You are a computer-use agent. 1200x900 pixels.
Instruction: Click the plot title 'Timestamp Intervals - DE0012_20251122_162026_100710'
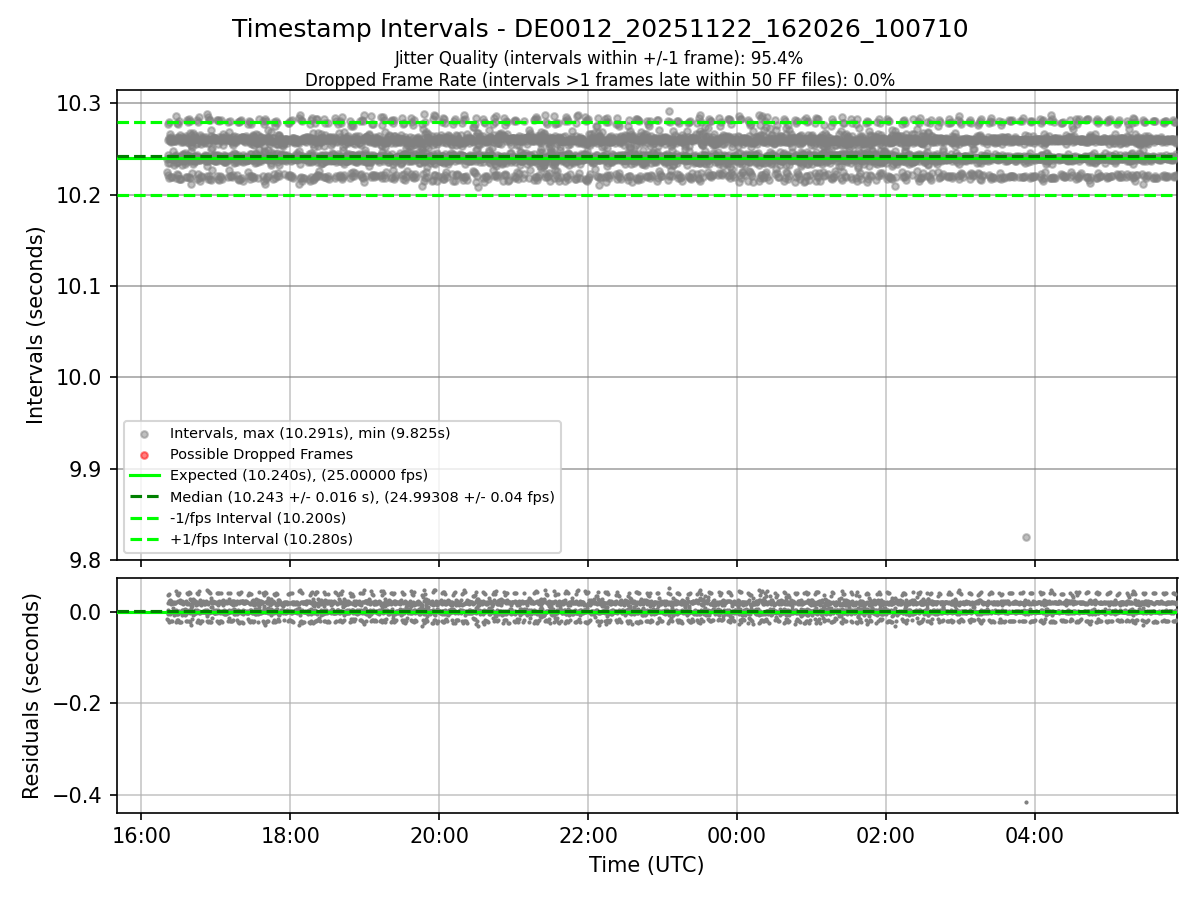pyautogui.click(x=600, y=29)
